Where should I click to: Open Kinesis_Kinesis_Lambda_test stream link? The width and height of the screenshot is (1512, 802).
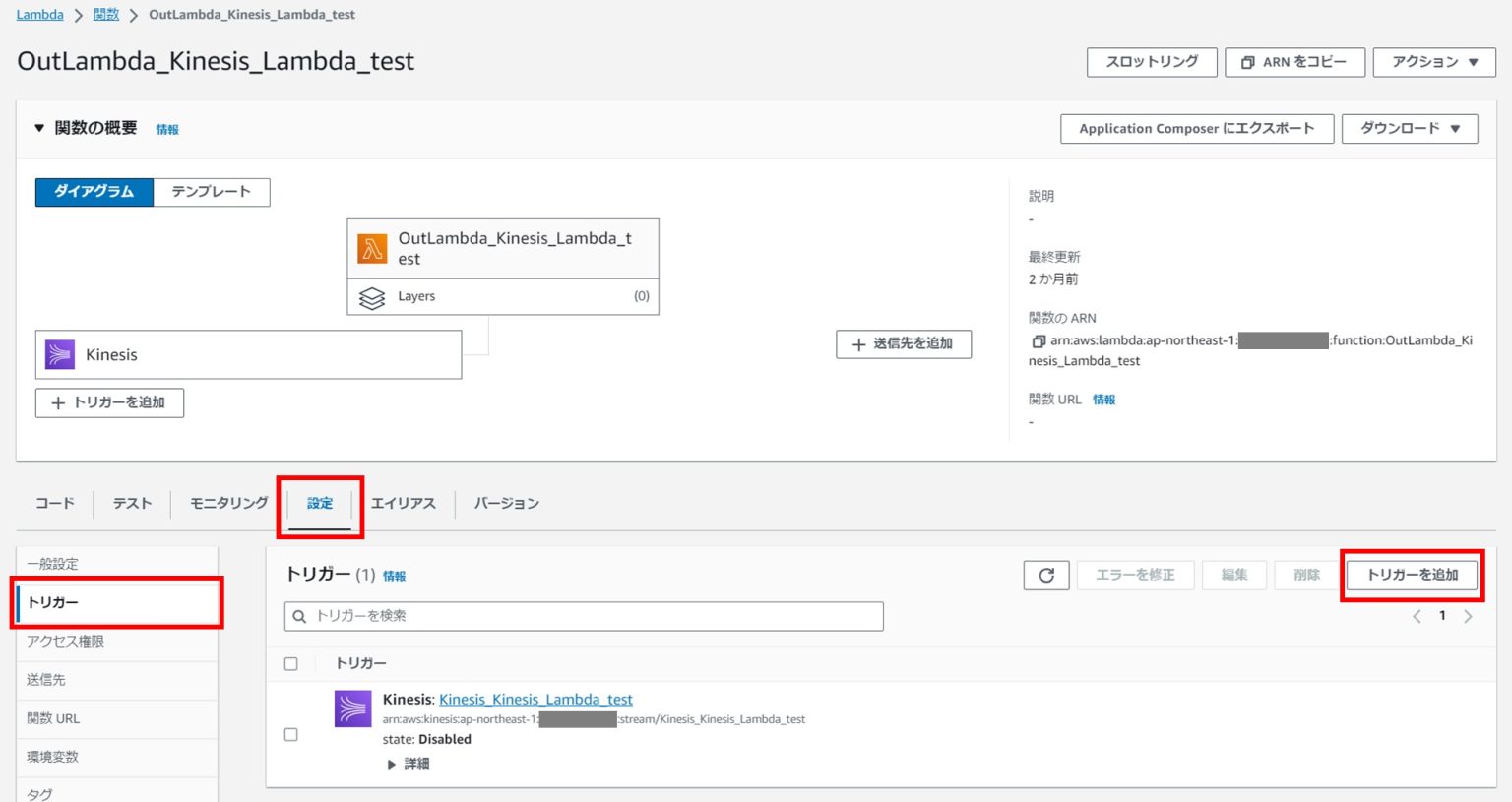pyautogui.click(x=535, y=700)
